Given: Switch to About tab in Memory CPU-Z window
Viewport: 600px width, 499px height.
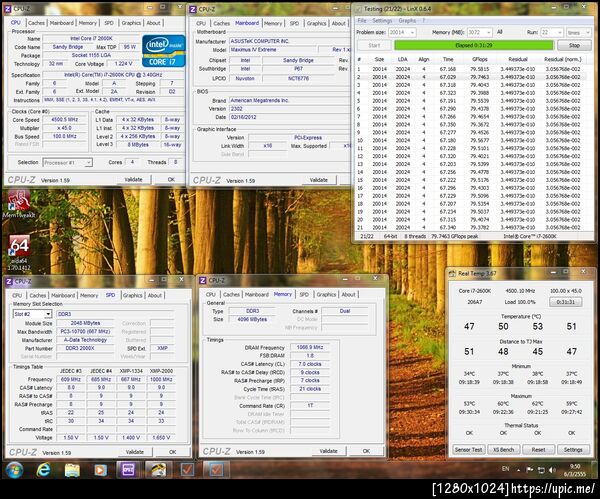Looking at the screenshot, I should 348,294.
